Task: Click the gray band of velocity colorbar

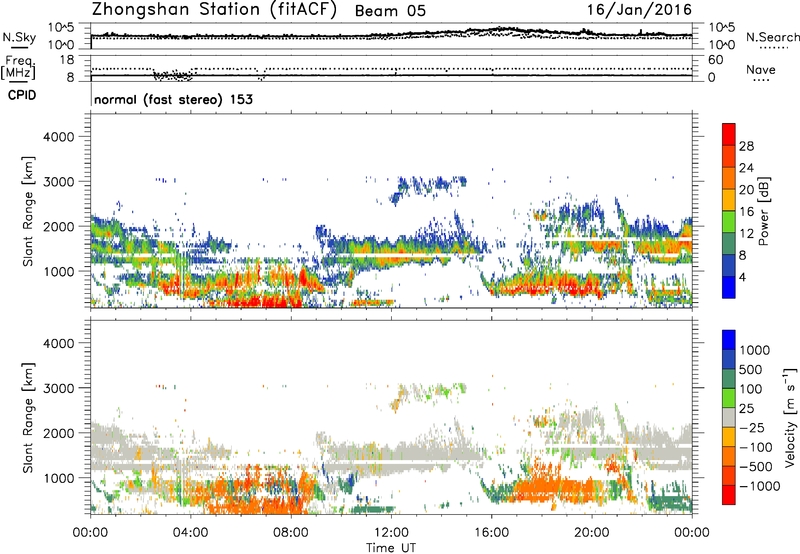Action: pyautogui.click(x=729, y=418)
